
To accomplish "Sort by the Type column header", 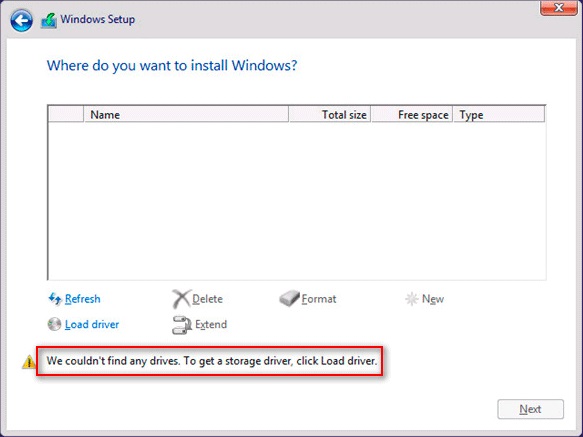I will (x=499, y=115).
